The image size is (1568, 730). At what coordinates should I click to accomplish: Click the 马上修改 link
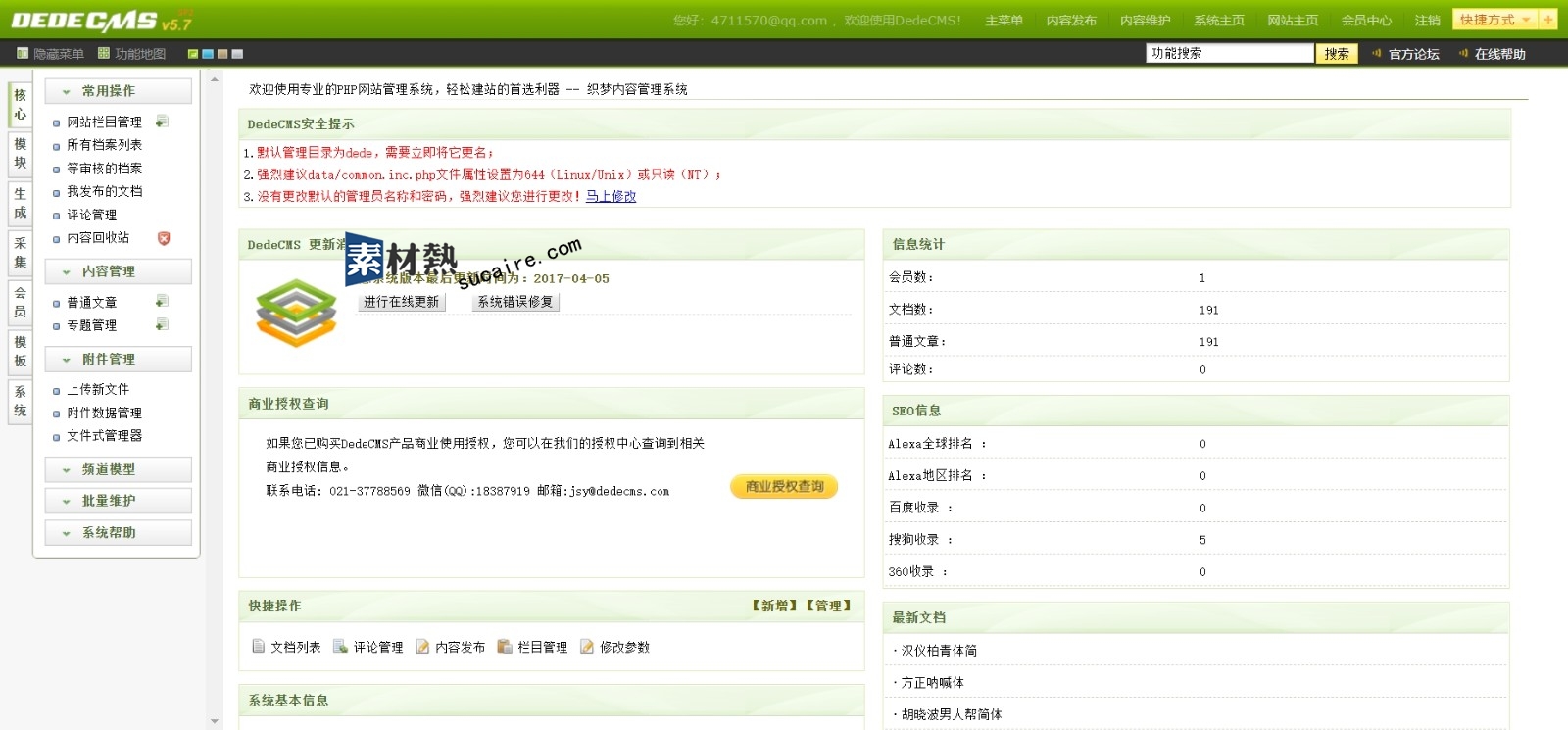point(612,196)
